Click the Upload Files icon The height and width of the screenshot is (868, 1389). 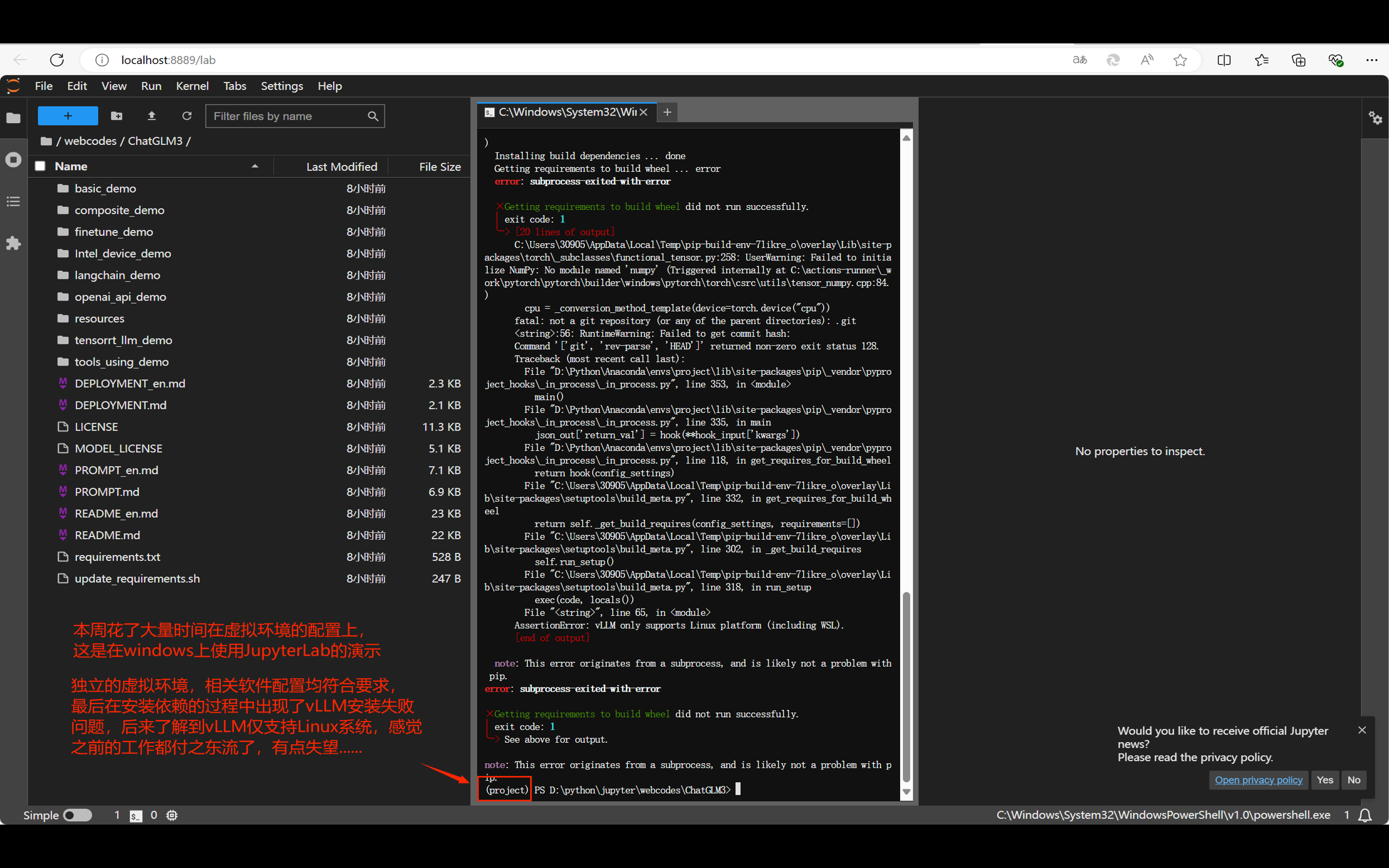pyautogui.click(x=151, y=116)
